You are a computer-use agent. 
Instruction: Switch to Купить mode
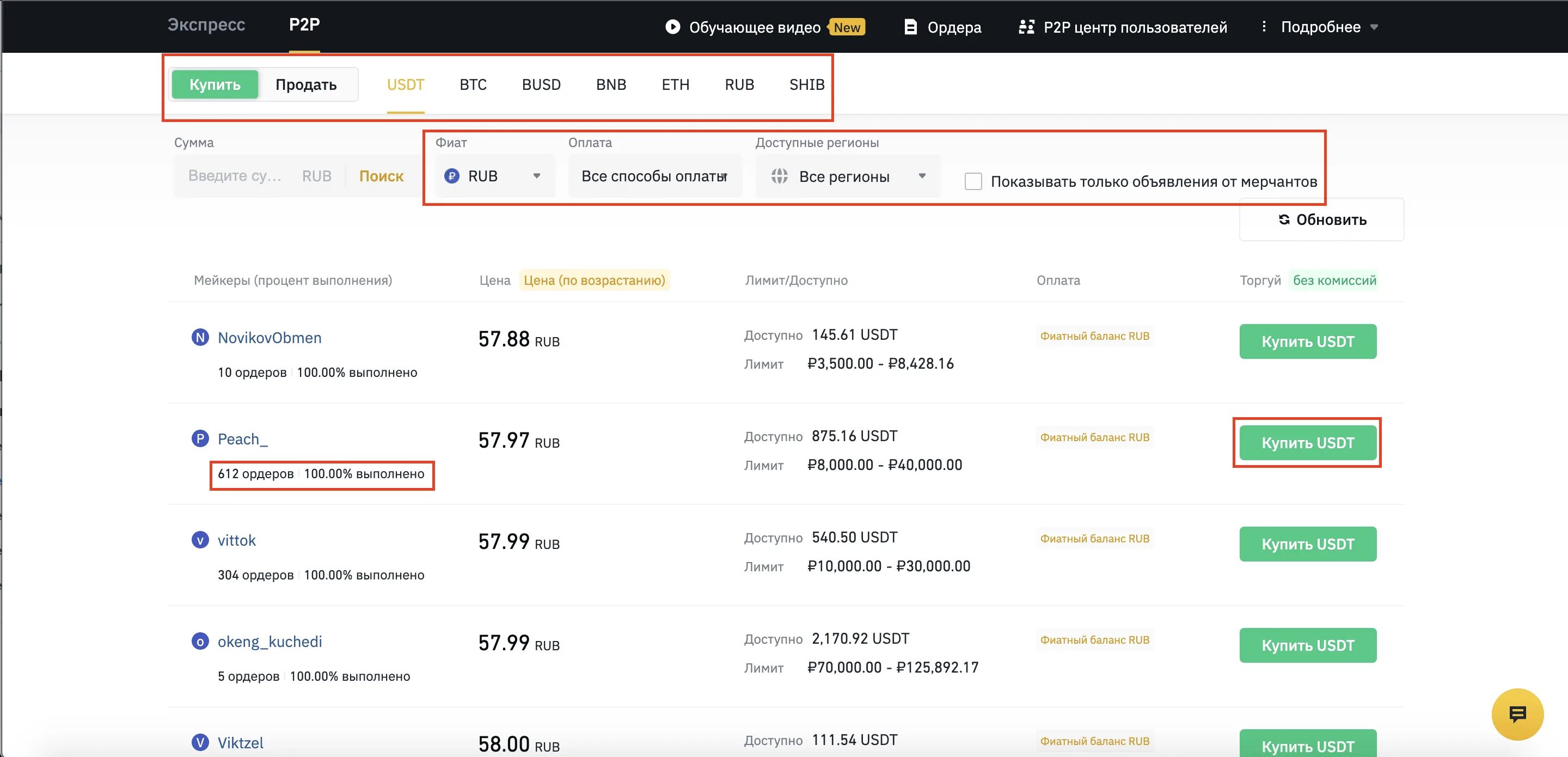[x=215, y=84]
